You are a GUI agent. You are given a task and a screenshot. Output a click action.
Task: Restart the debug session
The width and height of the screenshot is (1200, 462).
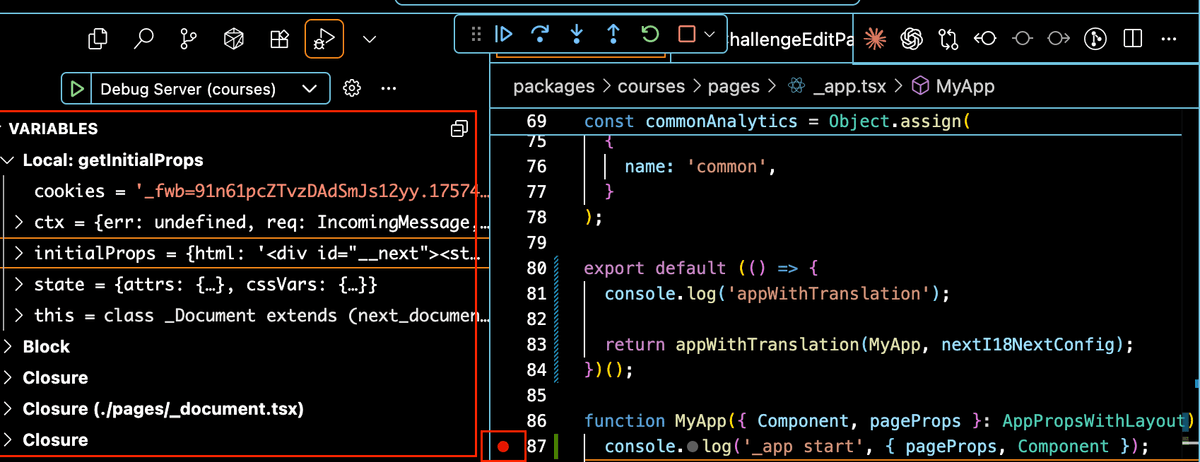tap(650, 34)
